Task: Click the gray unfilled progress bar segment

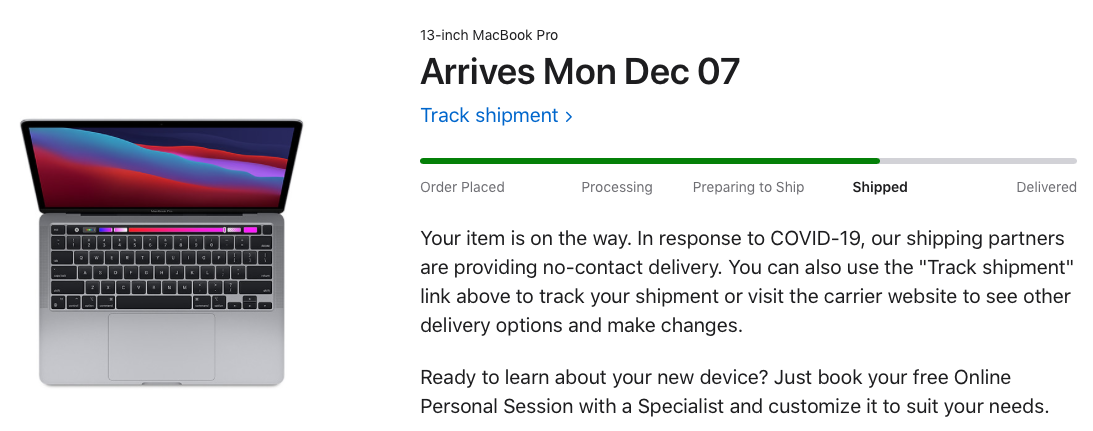Action: (977, 160)
